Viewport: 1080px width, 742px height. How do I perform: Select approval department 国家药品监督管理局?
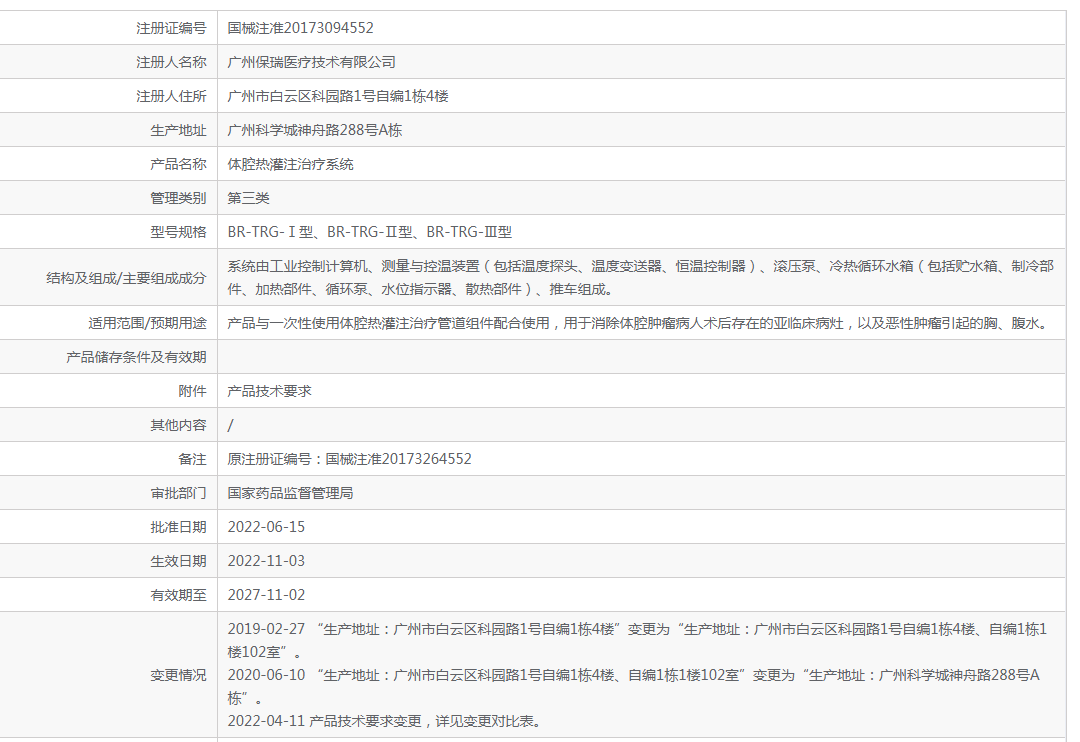(291, 493)
